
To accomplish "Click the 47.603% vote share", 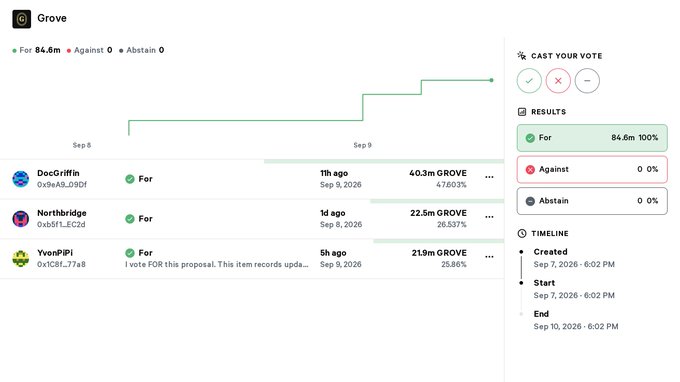I will coord(451,185).
